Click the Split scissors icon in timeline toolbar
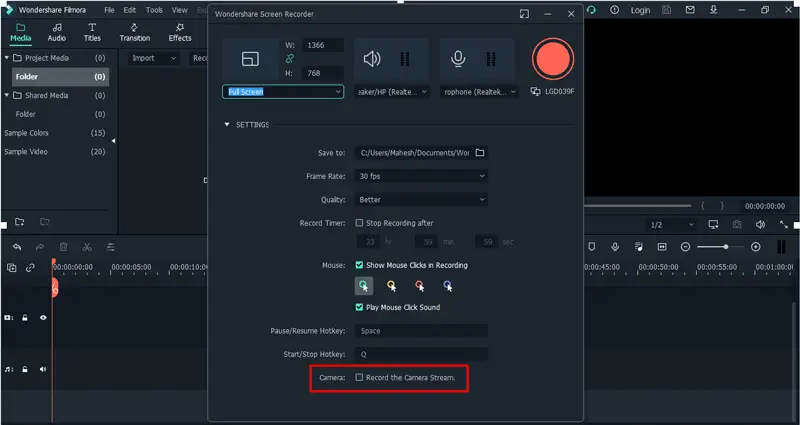800x425 pixels. (87, 247)
